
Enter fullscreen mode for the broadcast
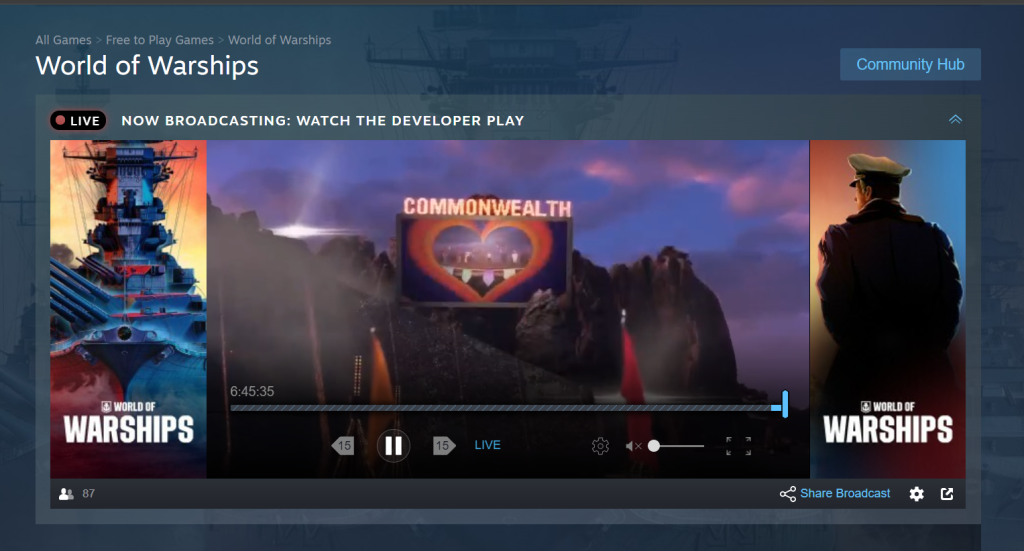739,446
